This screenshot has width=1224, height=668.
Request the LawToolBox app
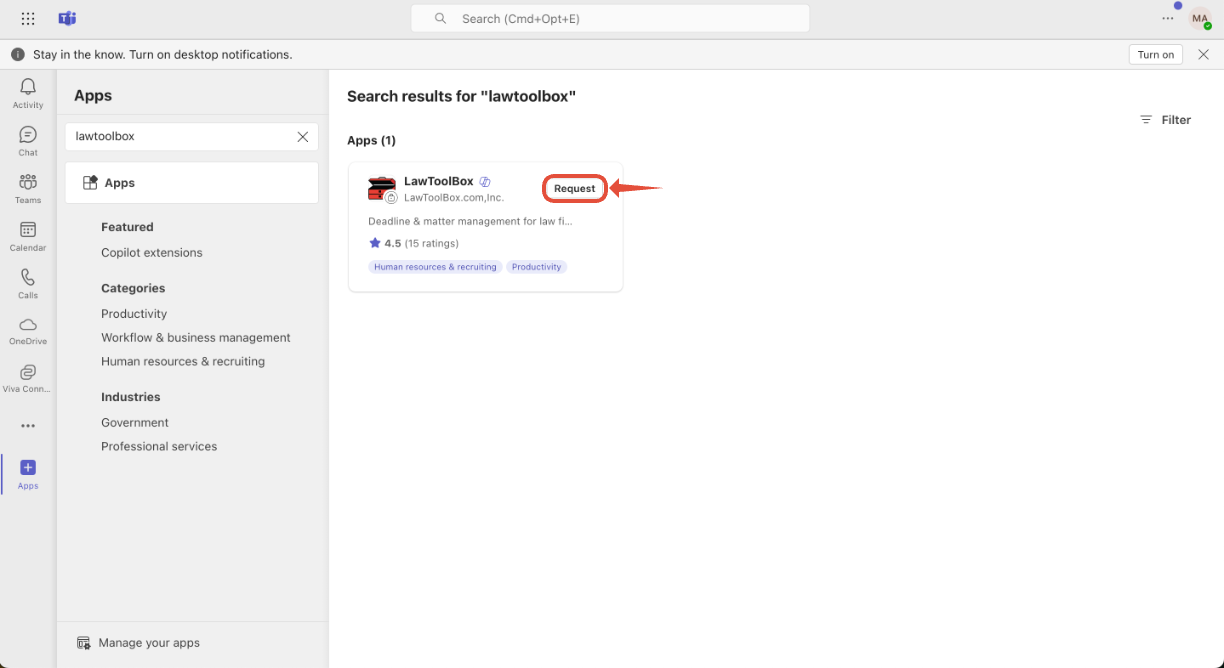click(575, 188)
